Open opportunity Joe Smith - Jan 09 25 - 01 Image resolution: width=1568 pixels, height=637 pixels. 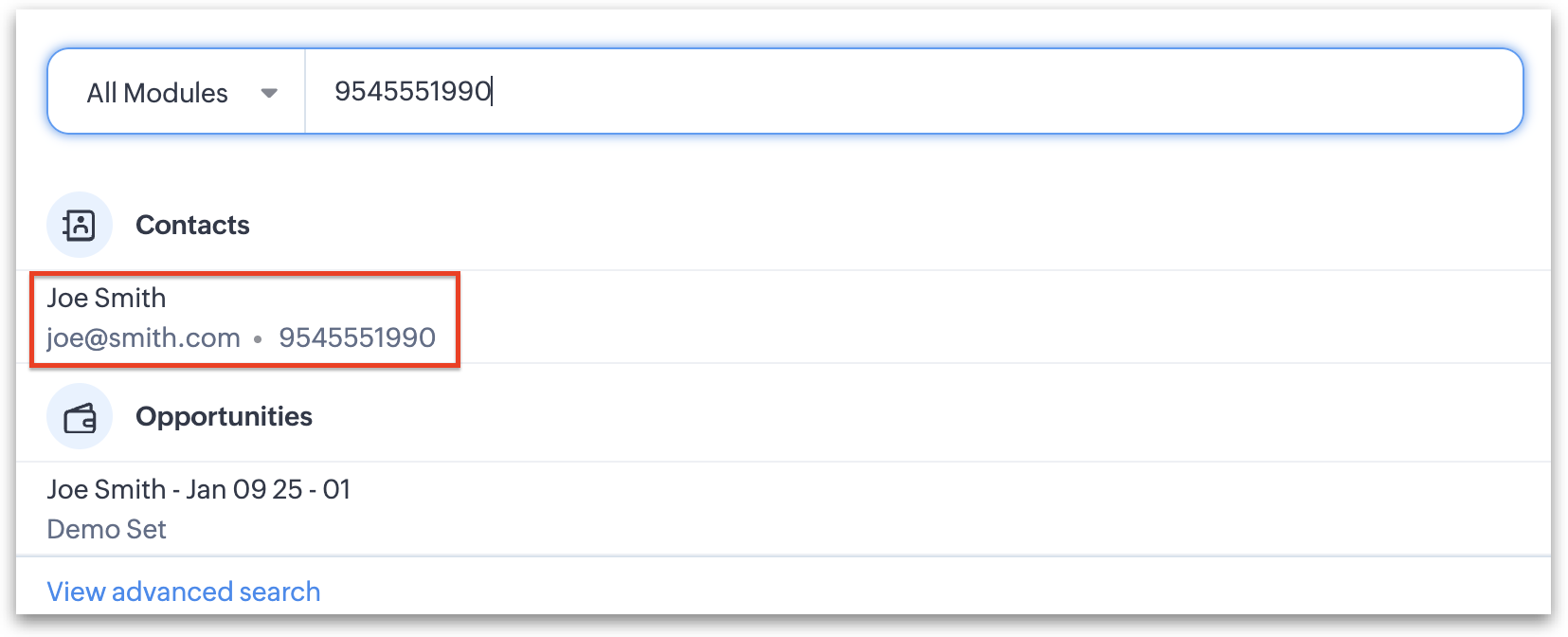pyautogui.click(x=199, y=489)
